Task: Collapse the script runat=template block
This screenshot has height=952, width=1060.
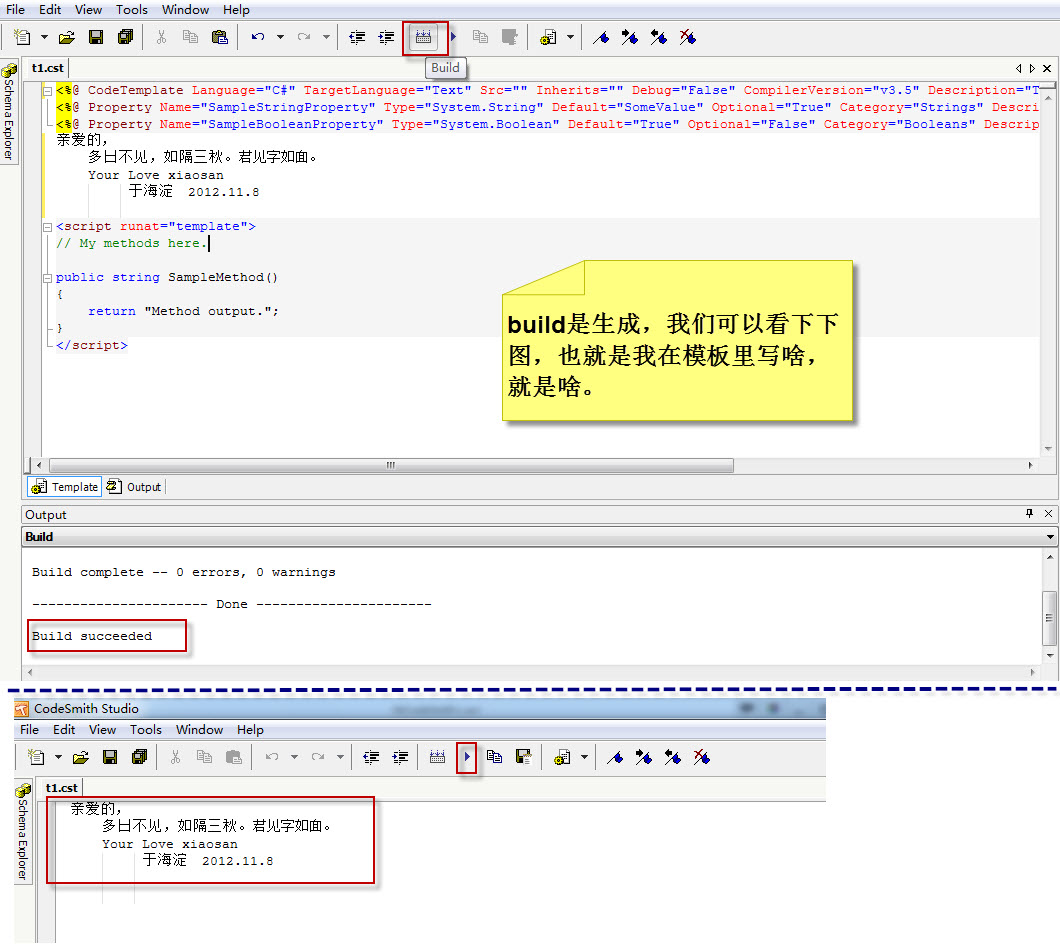Action: (47, 227)
